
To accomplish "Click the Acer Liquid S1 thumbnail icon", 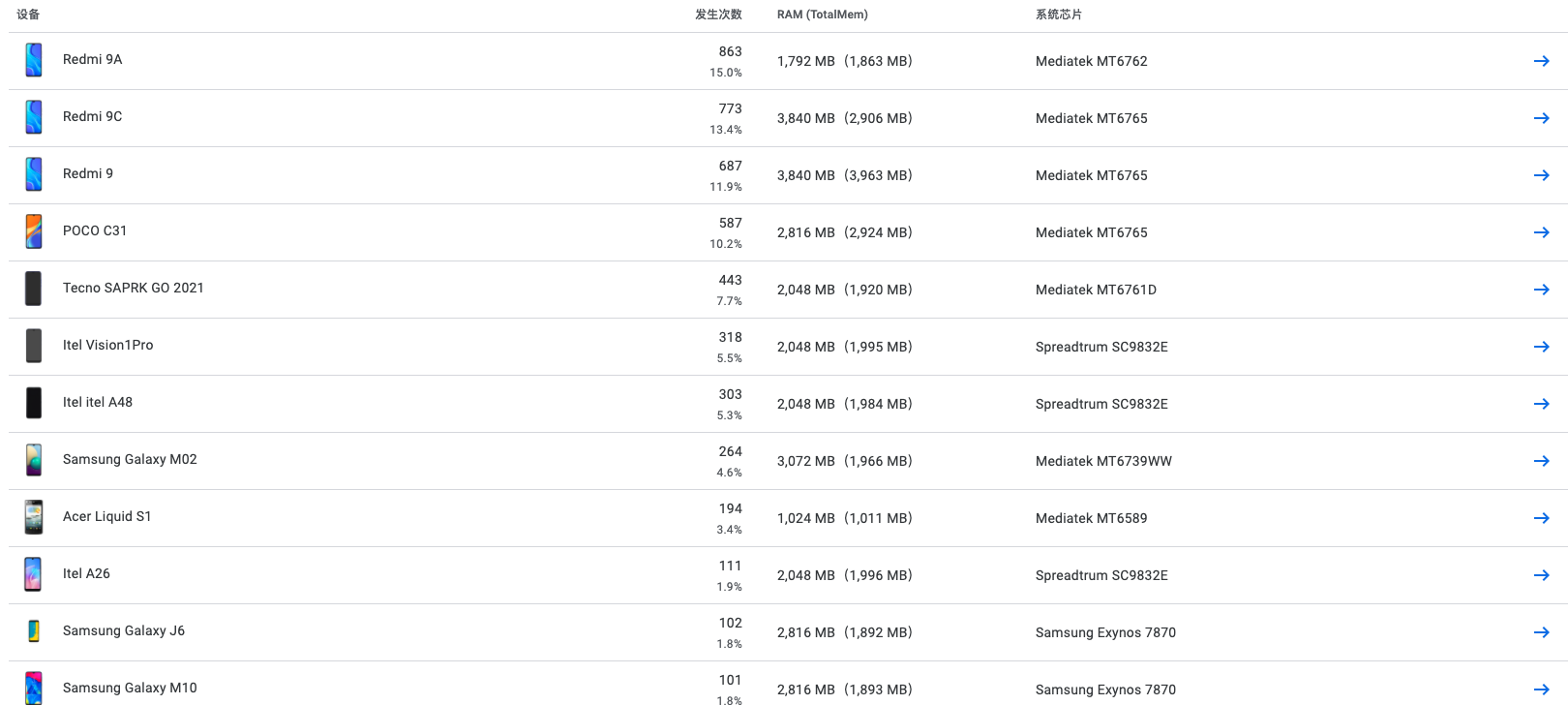I will (x=34, y=516).
